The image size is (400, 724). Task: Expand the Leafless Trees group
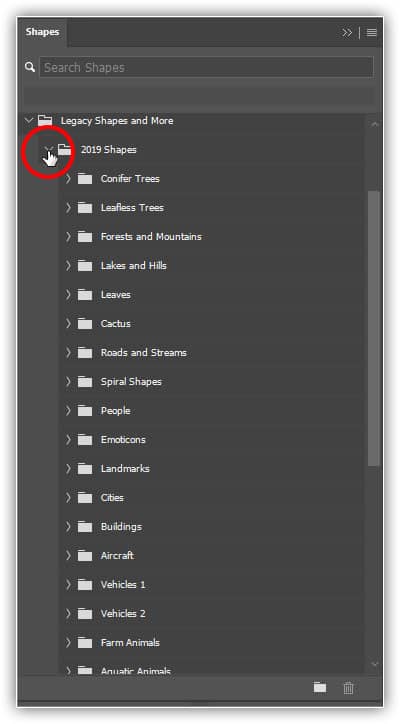(68, 208)
